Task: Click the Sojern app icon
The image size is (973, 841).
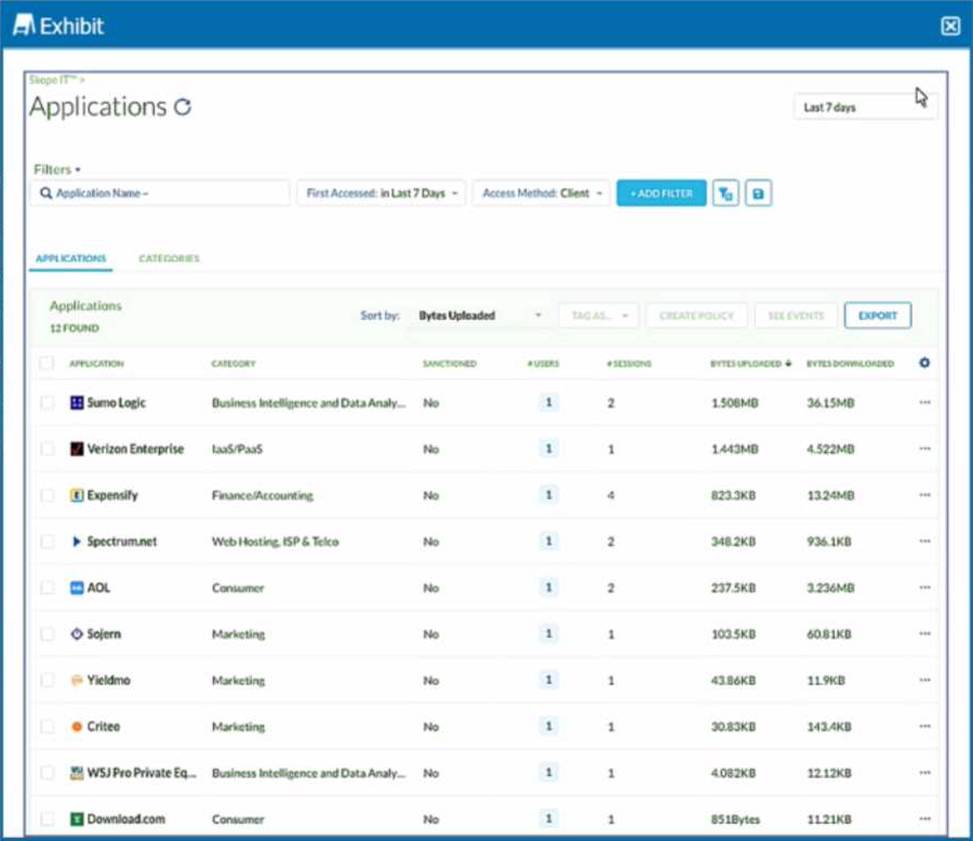Action: coord(77,634)
